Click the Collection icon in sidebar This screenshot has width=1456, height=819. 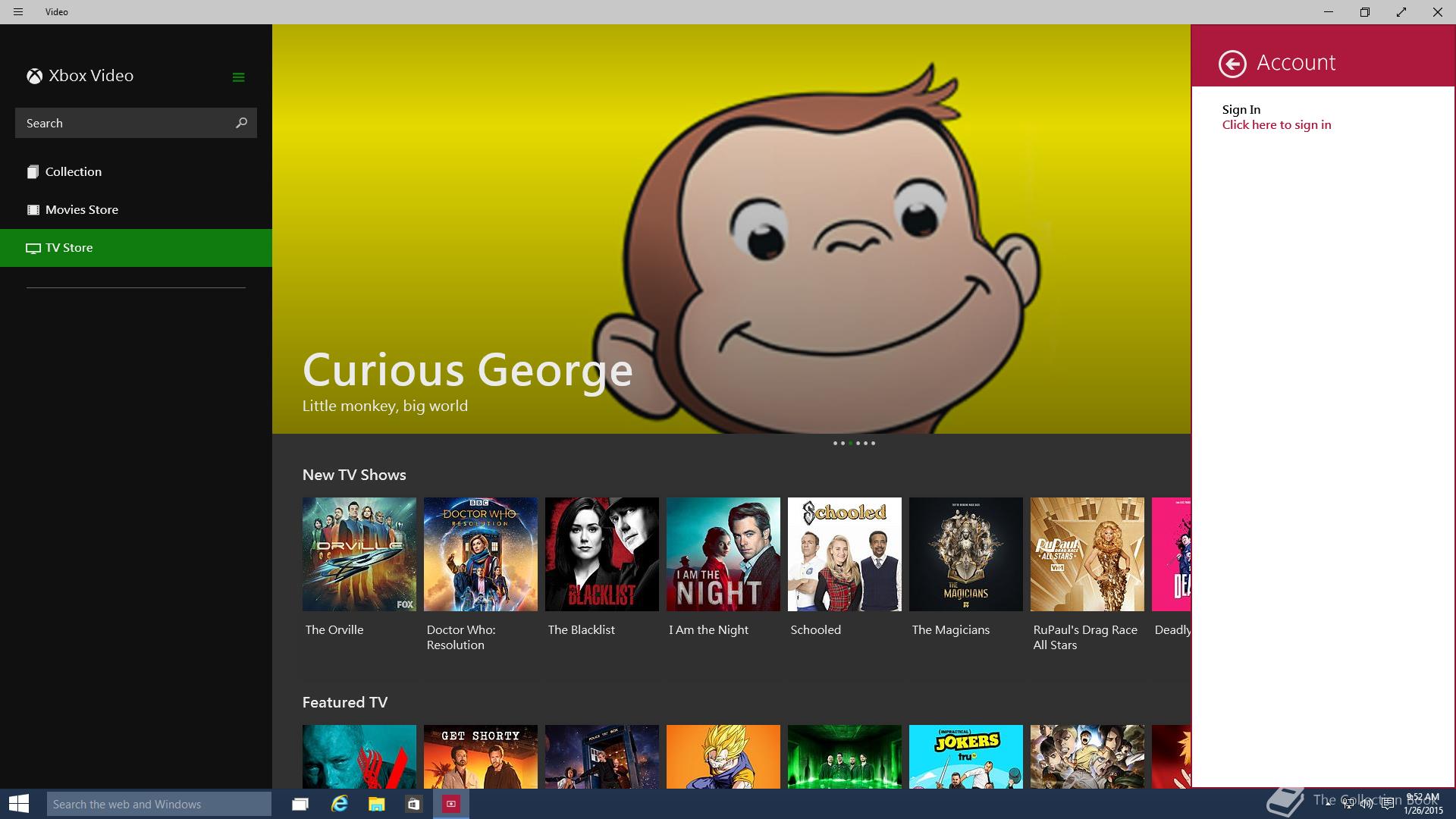pyautogui.click(x=33, y=172)
